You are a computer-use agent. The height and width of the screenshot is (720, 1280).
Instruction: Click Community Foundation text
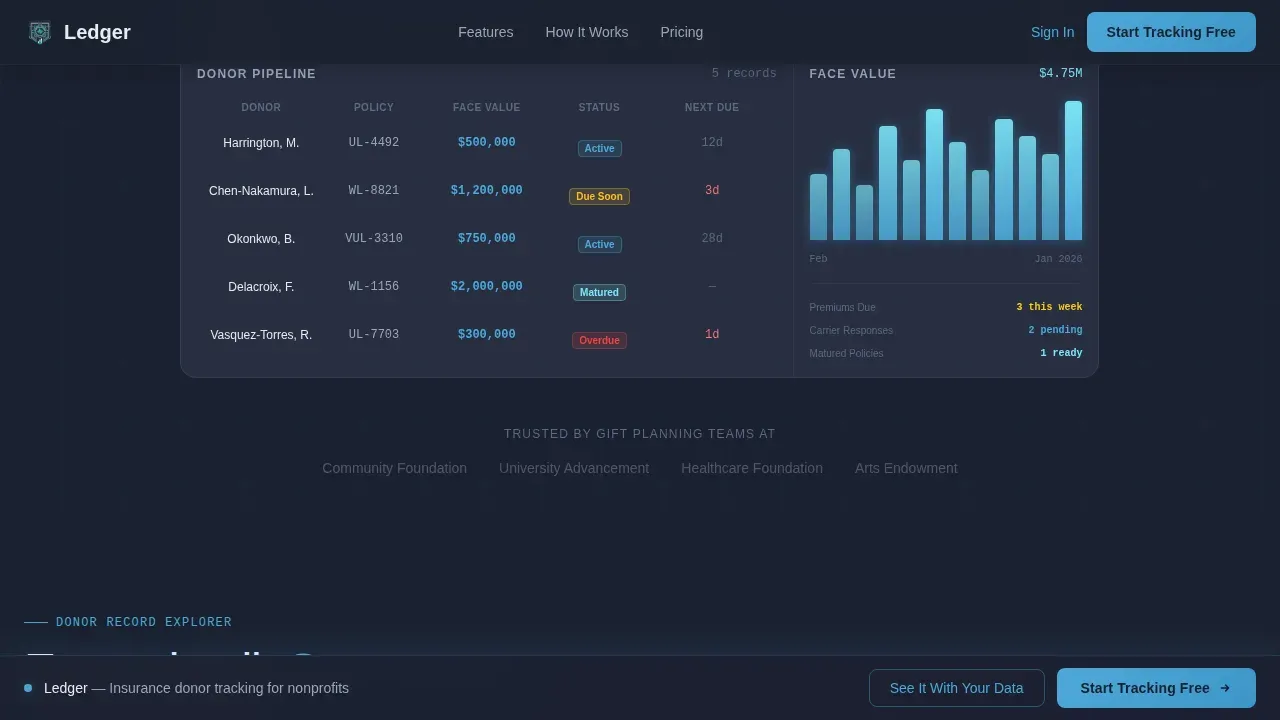coord(394,468)
